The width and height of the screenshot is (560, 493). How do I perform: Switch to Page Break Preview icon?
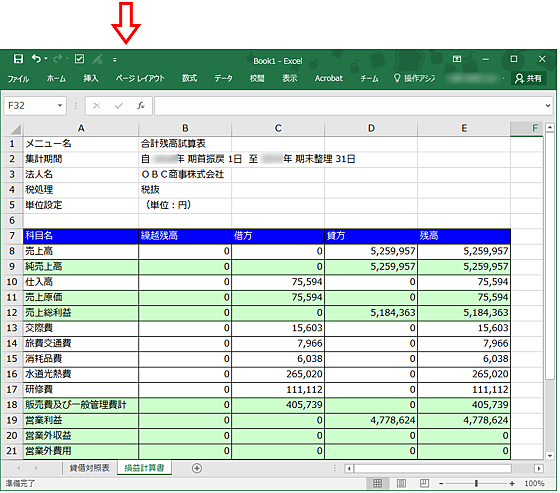424,483
